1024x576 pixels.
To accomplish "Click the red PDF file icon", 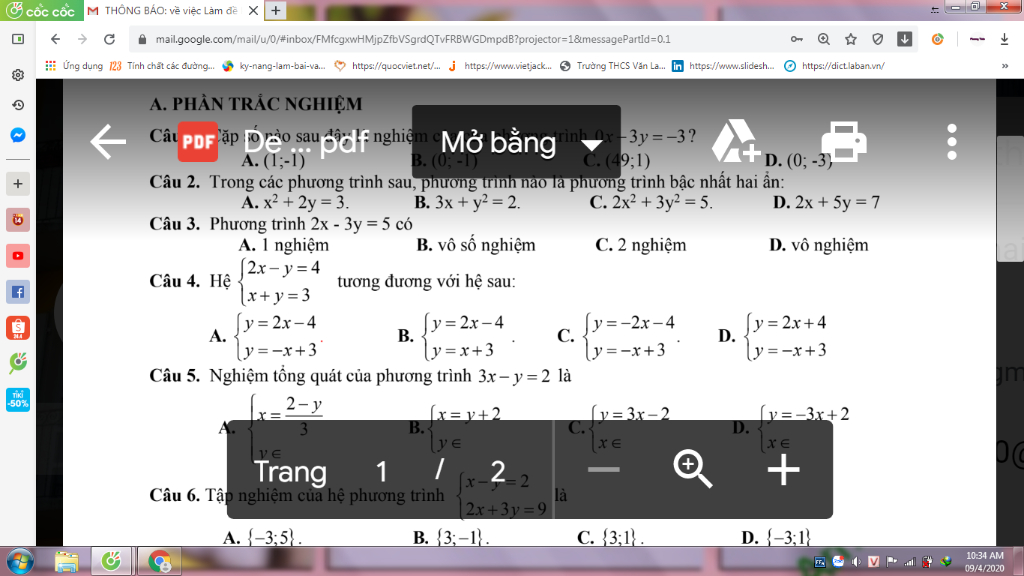I will click(198, 142).
